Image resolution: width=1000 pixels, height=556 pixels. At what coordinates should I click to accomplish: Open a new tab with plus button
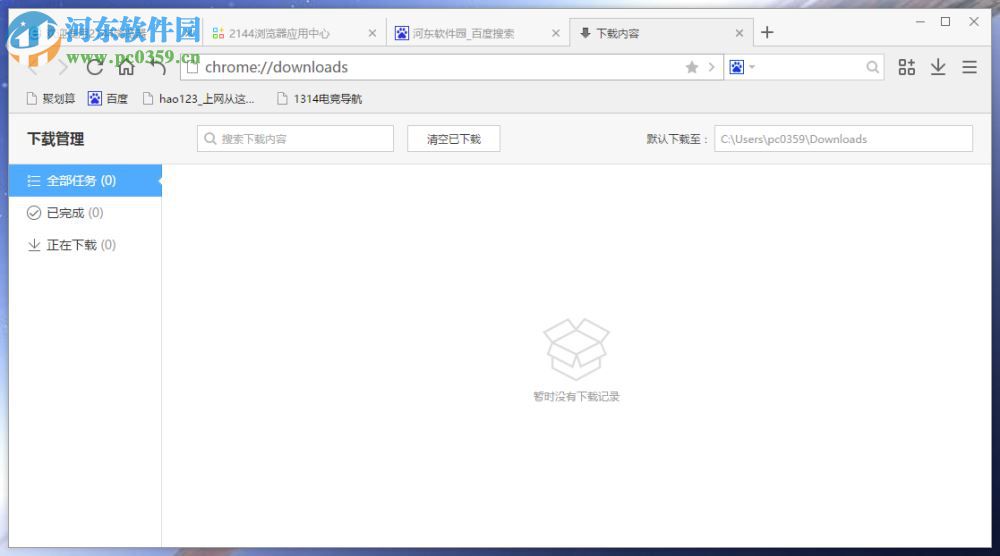click(767, 33)
